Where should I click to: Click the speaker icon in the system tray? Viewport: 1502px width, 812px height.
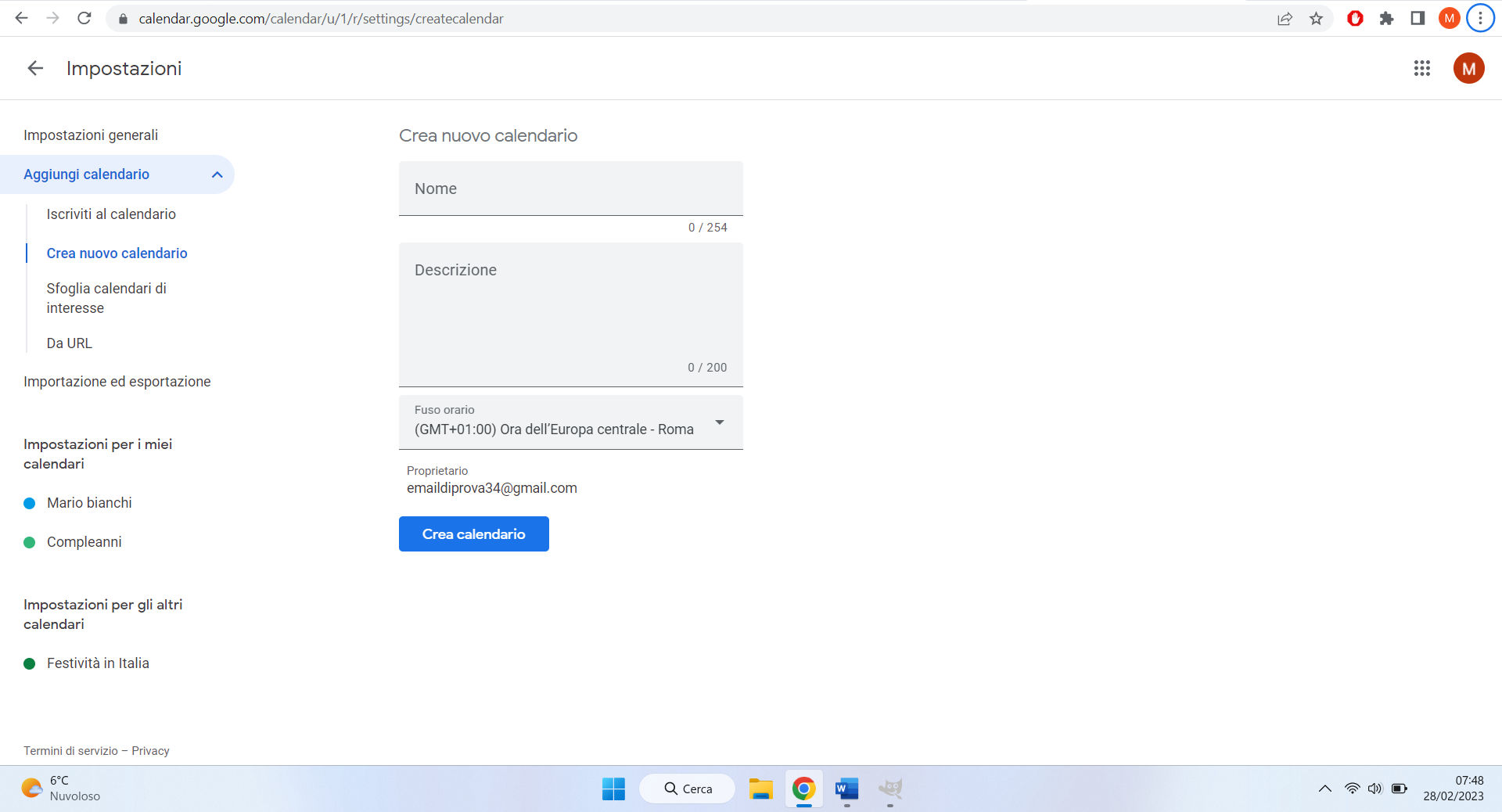click(x=1375, y=789)
